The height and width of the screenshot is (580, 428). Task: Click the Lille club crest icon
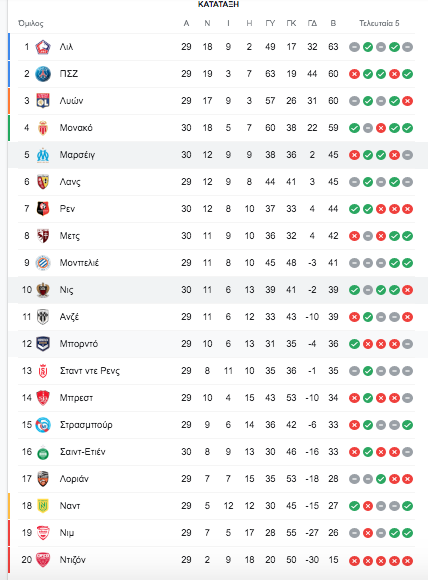tap(43, 47)
